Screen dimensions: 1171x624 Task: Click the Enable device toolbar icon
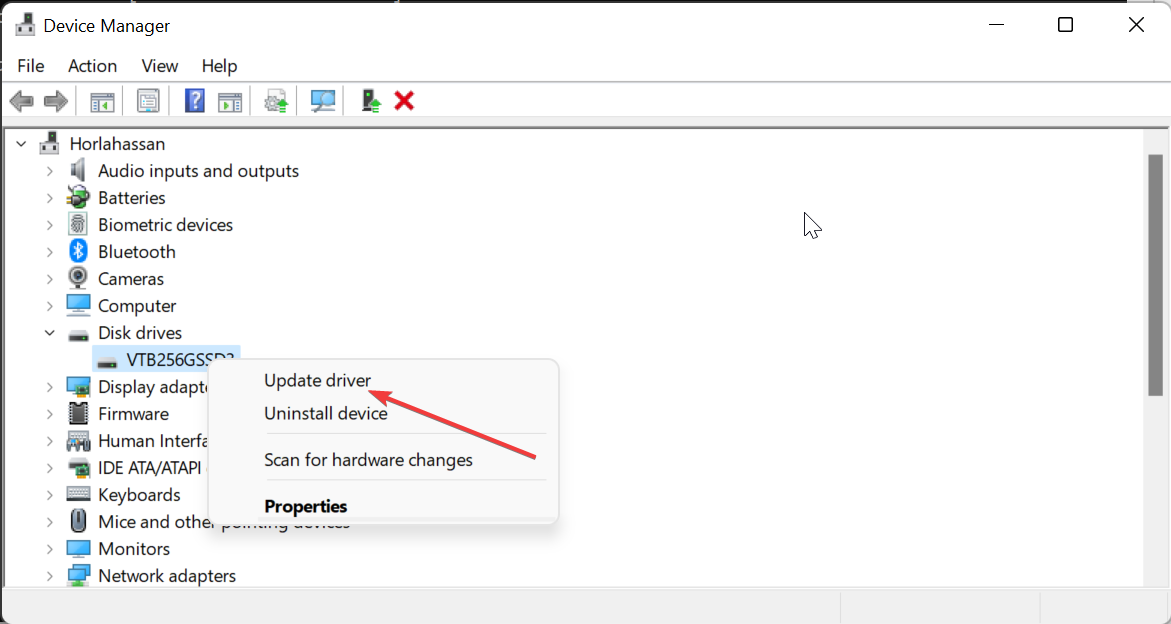coord(370,101)
